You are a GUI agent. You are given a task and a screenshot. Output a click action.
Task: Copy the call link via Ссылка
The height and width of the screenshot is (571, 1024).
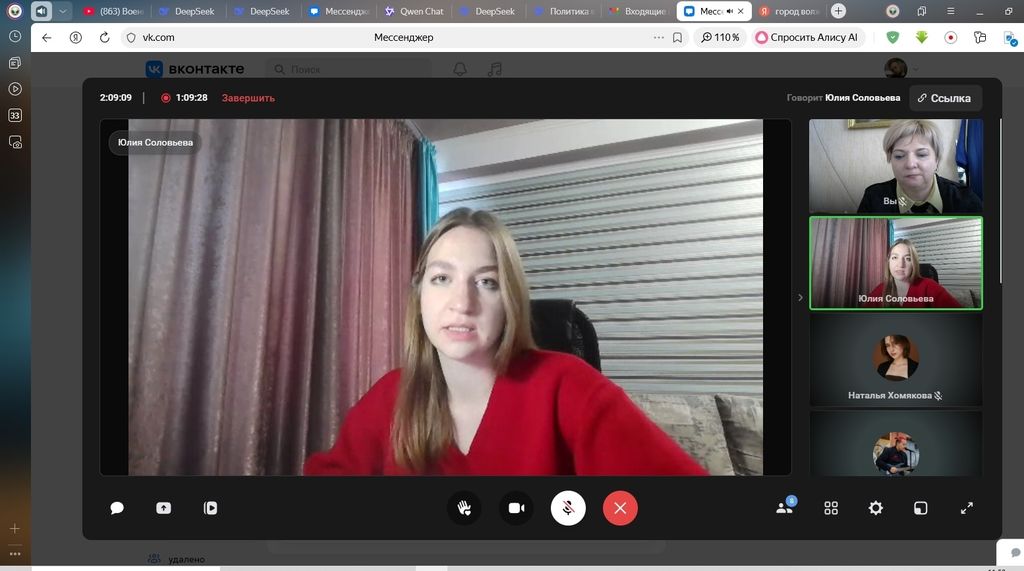[944, 98]
